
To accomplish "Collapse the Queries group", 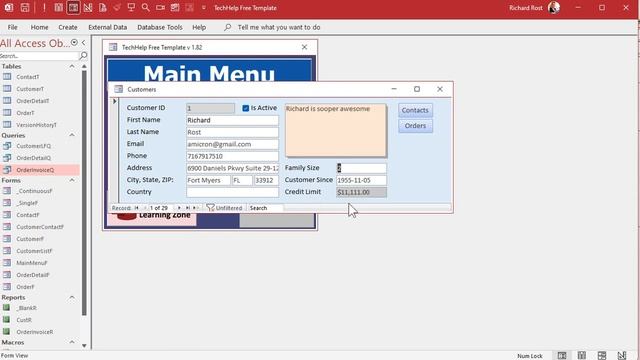I will pyautogui.click(x=72, y=135).
